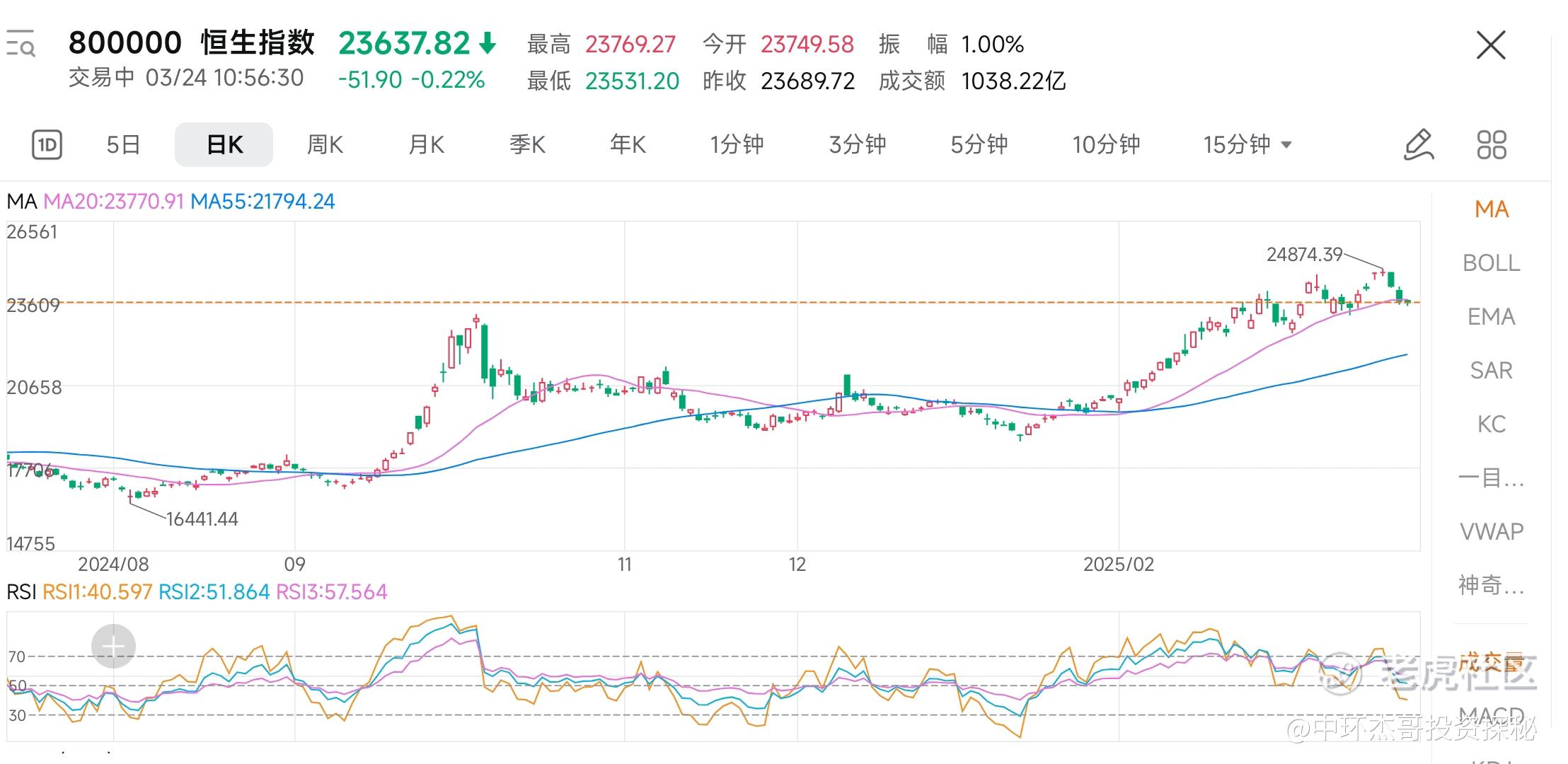Select the VWAP indicator

coord(1491,532)
